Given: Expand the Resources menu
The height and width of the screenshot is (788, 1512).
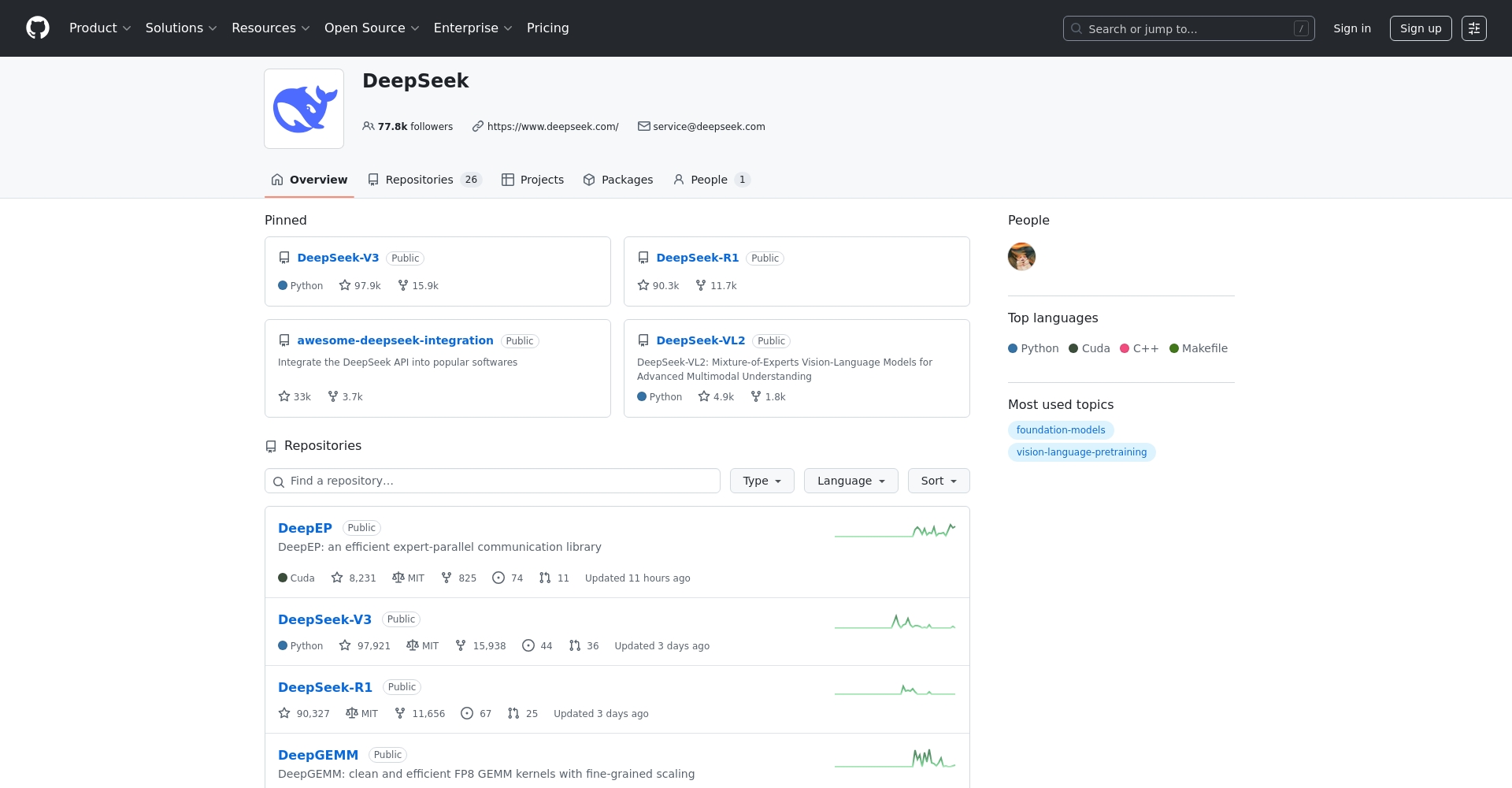Looking at the screenshot, I should (271, 28).
